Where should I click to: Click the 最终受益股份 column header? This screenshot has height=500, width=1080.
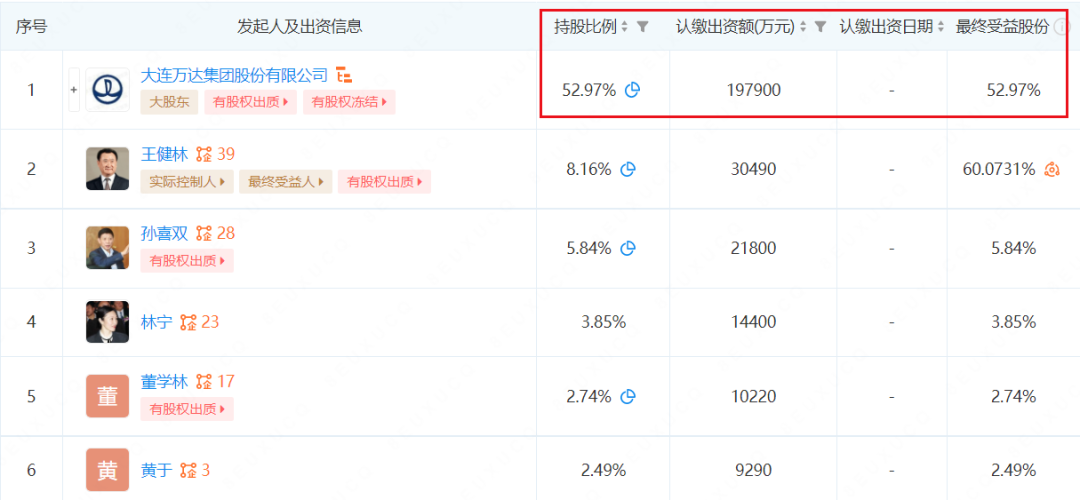click(x=1002, y=27)
